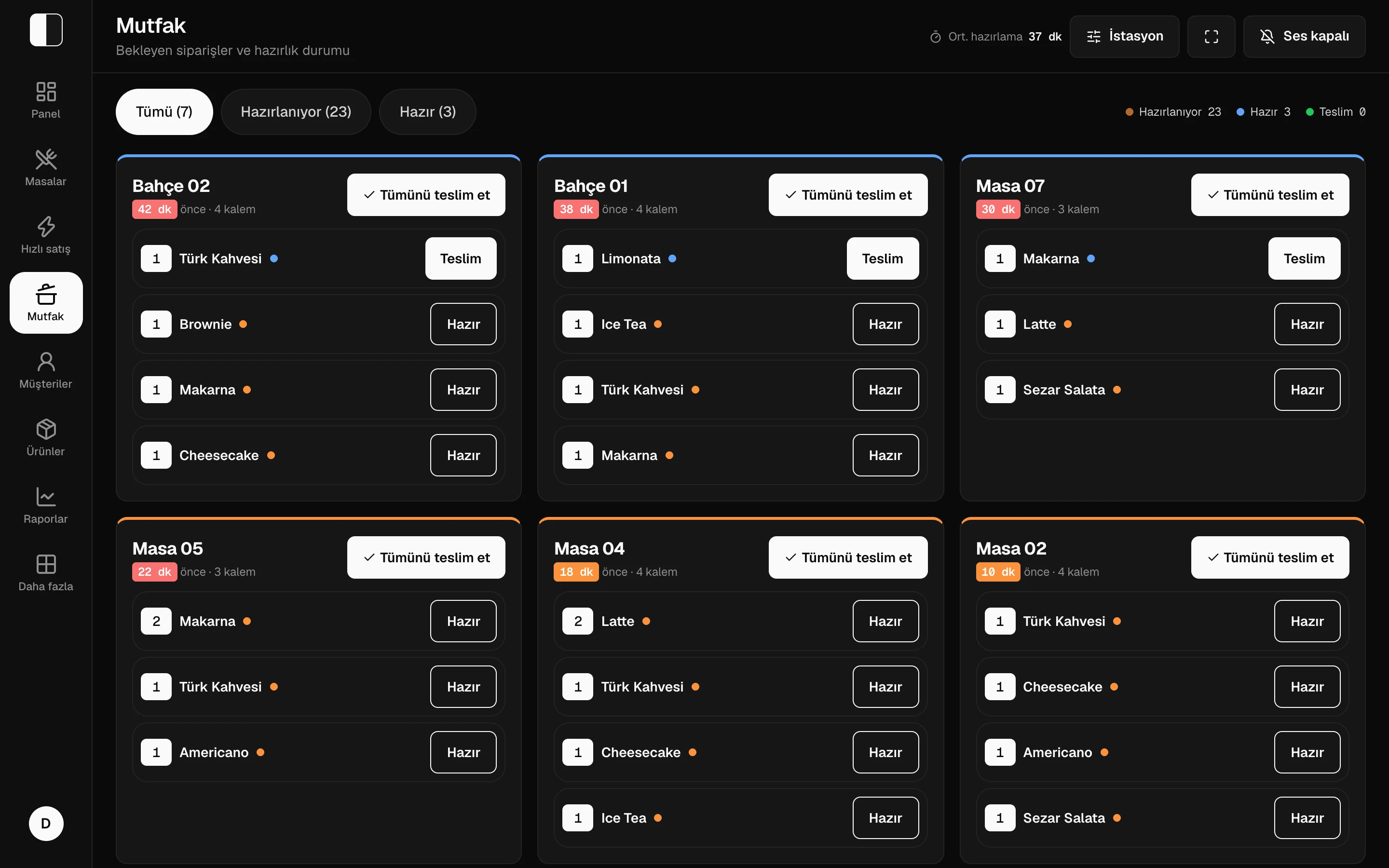Screen dimensions: 1389x868
Task: Click the Ort. hazırlama timer icon
Action: (936, 37)
